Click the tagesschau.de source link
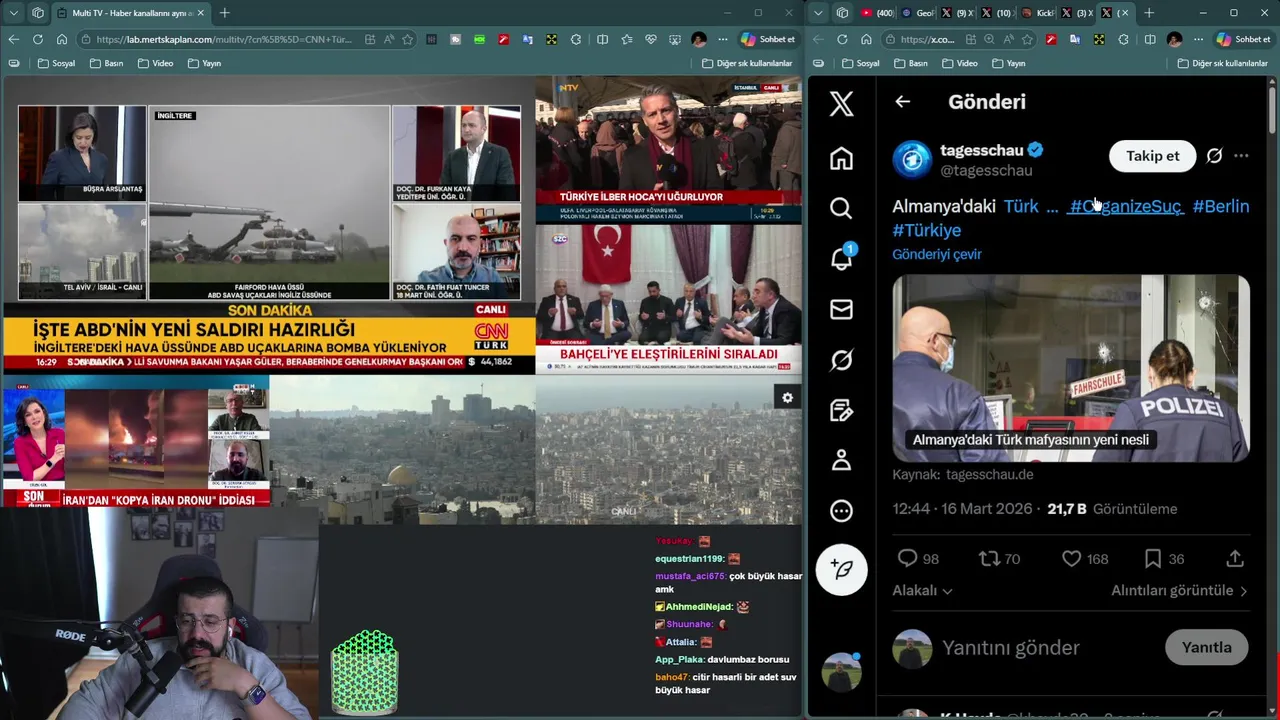Viewport: 1280px width, 720px height. 989,475
